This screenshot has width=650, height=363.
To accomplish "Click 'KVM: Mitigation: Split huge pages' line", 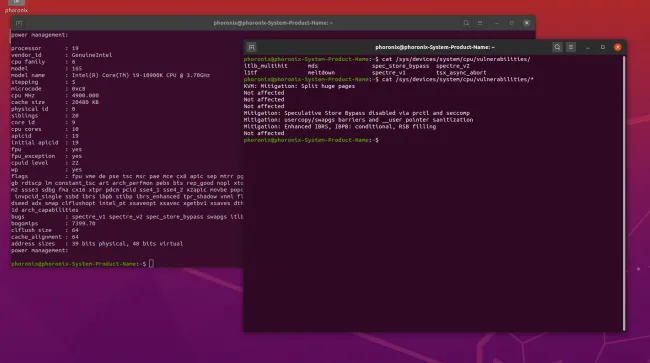I will tap(299, 86).
